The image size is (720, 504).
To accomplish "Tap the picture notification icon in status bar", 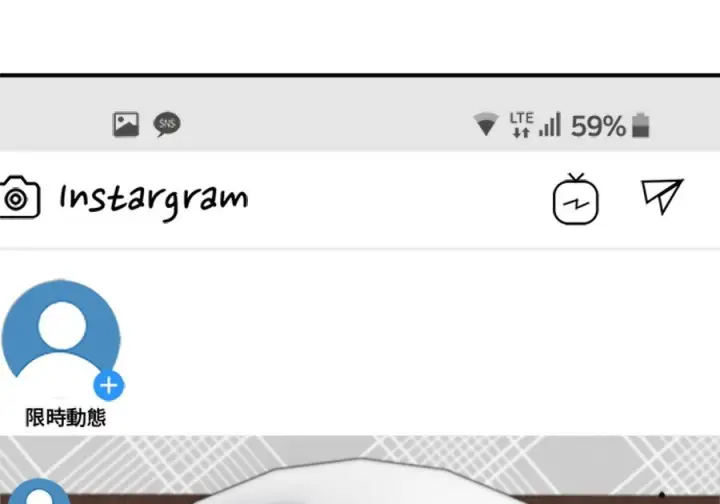I will click(126, 124).
